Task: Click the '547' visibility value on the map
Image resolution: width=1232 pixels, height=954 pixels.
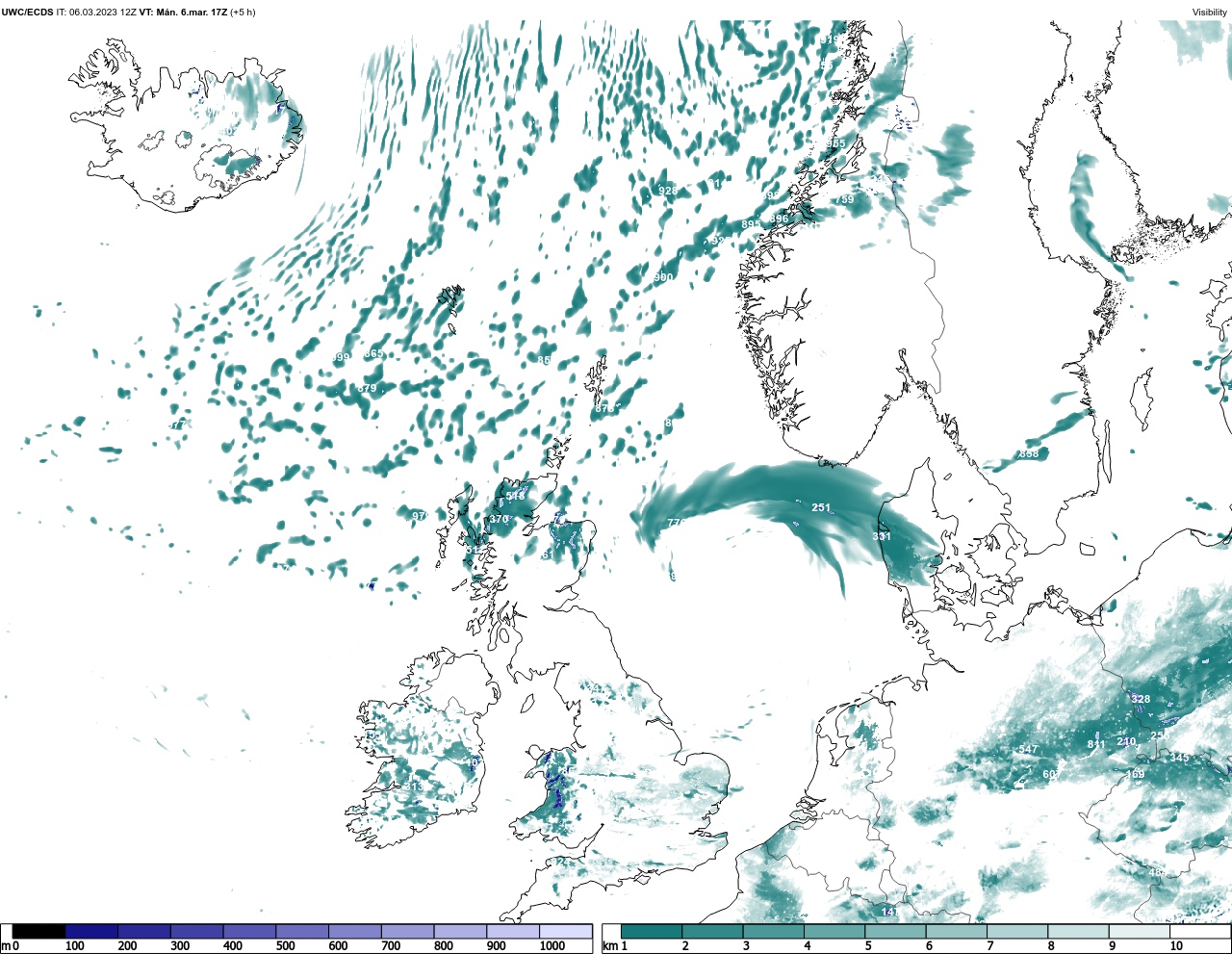Action: point(1029,750)
